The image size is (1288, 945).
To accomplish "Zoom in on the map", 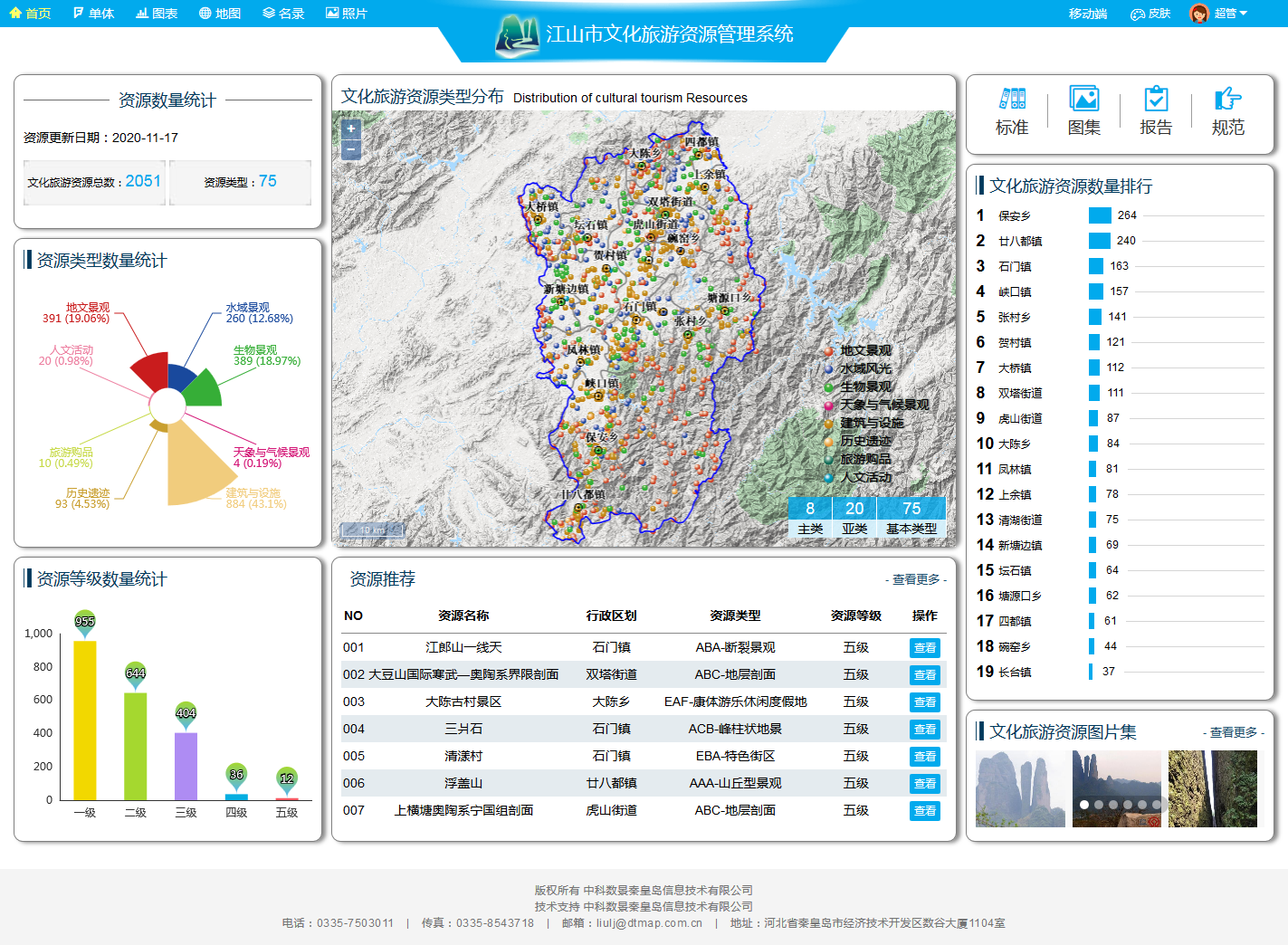I will coord(351,129).
